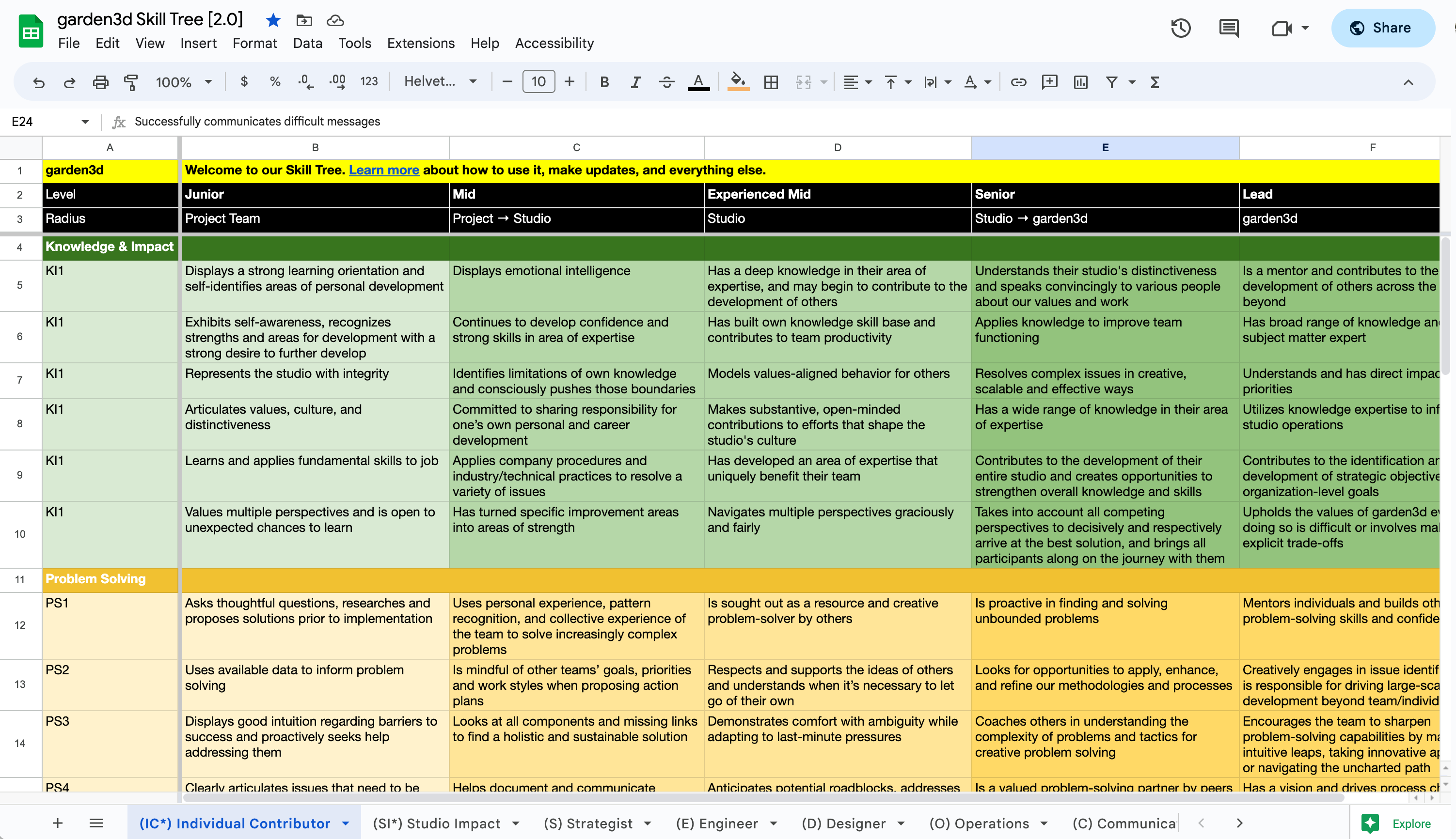Click the Merge cells icon
Image resolution: width=1456 pixels, height=839 pixels.
click(803, 82)
